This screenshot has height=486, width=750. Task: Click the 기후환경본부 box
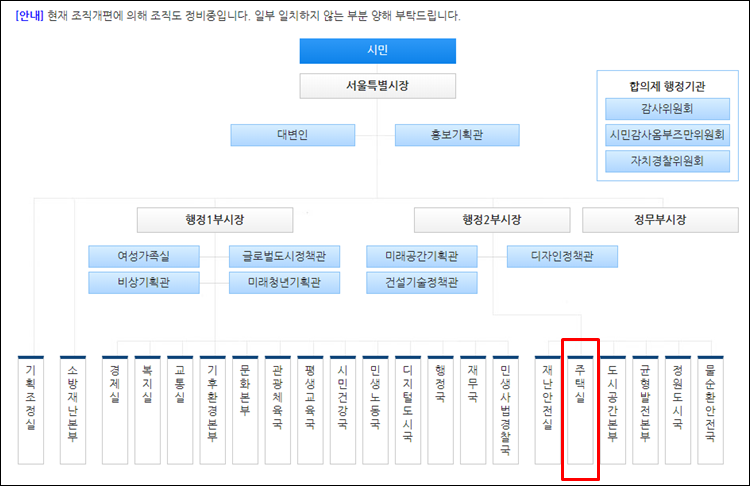coord(212,410)
